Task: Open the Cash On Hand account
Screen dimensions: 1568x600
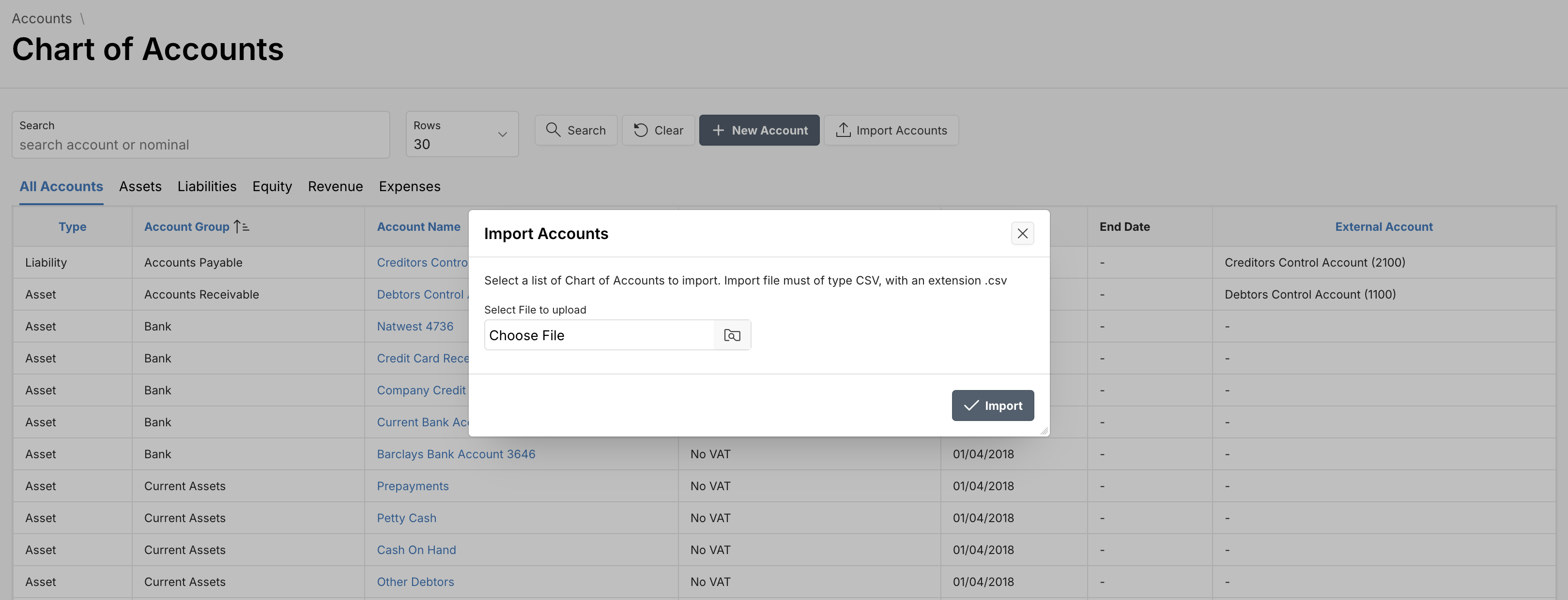Action: [x=416, y=550]
